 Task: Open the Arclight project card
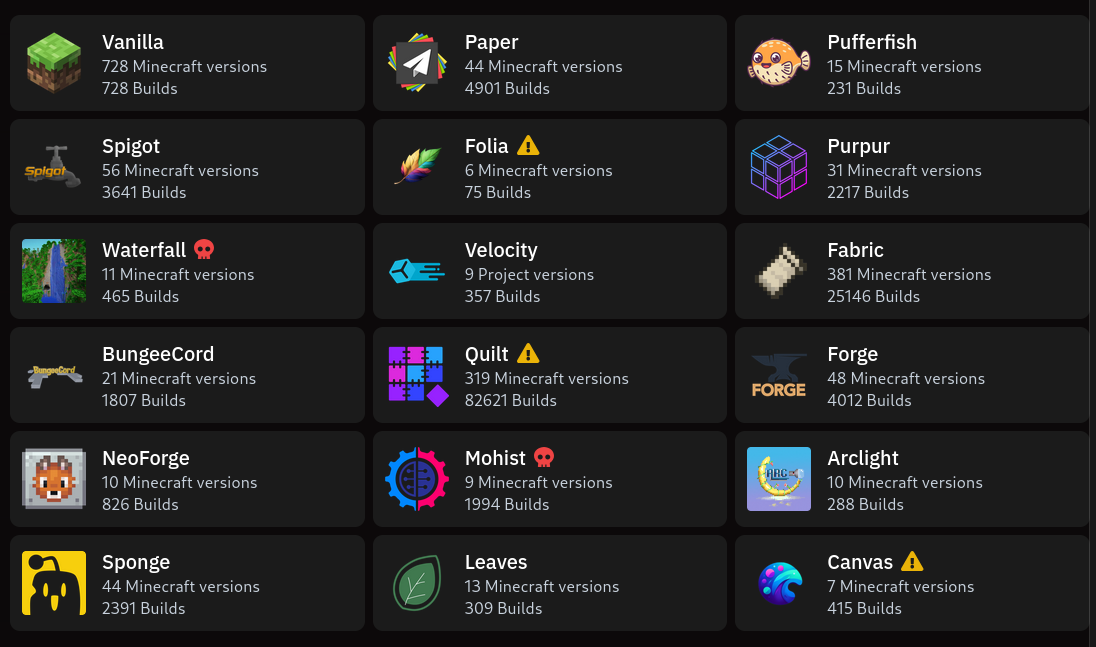(911, 479)
